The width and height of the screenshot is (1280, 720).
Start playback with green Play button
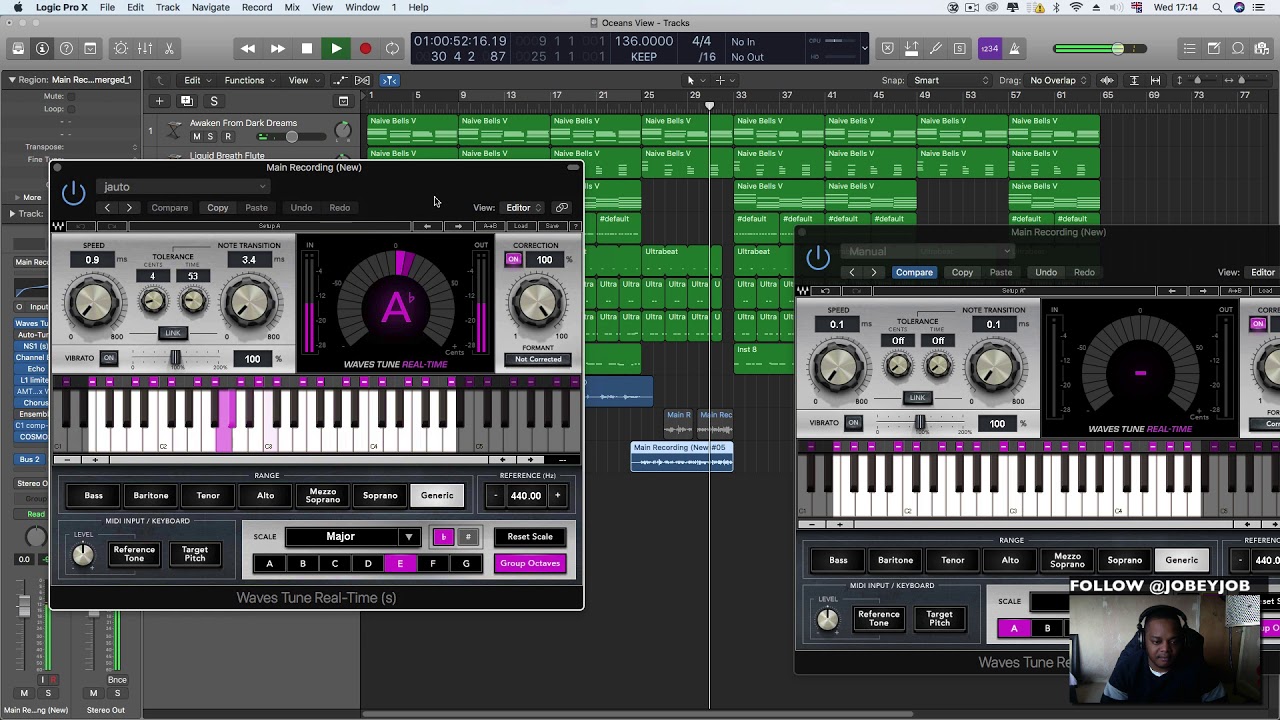(x=336, y=48)
